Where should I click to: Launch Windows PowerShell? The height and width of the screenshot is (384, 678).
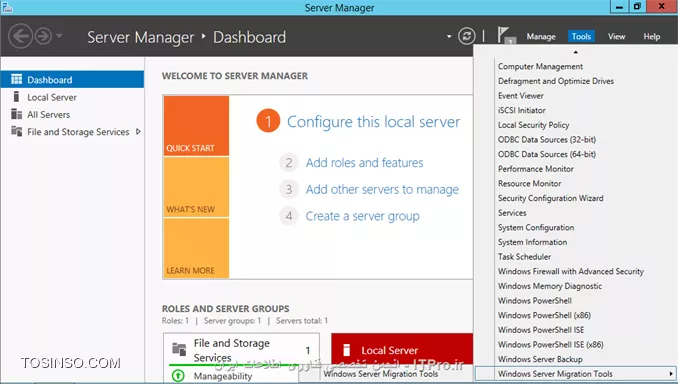click(x=534, y=301)
